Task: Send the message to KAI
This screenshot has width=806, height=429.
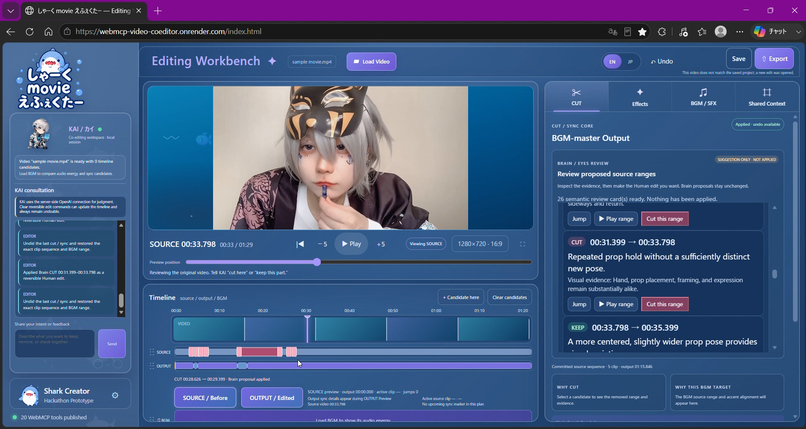Action: 112,344
